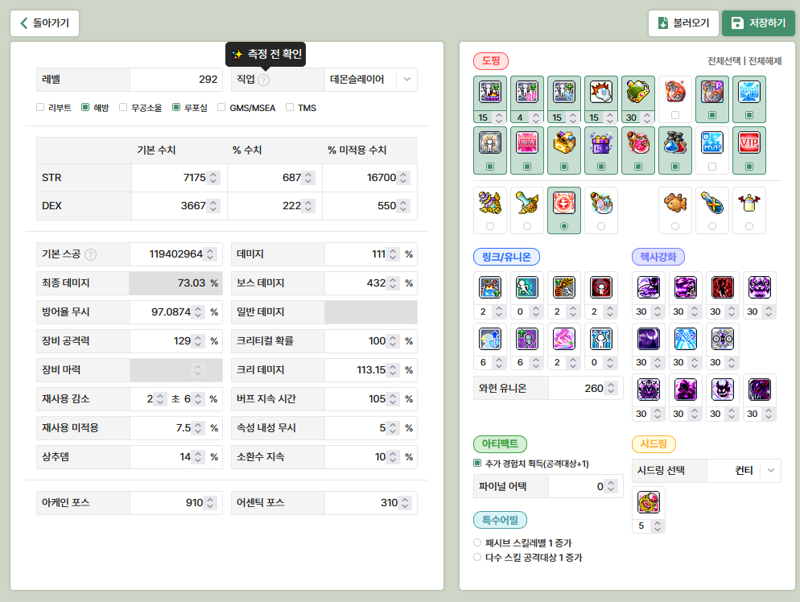Click the 레벨 input field showing 292

point(176,80)
